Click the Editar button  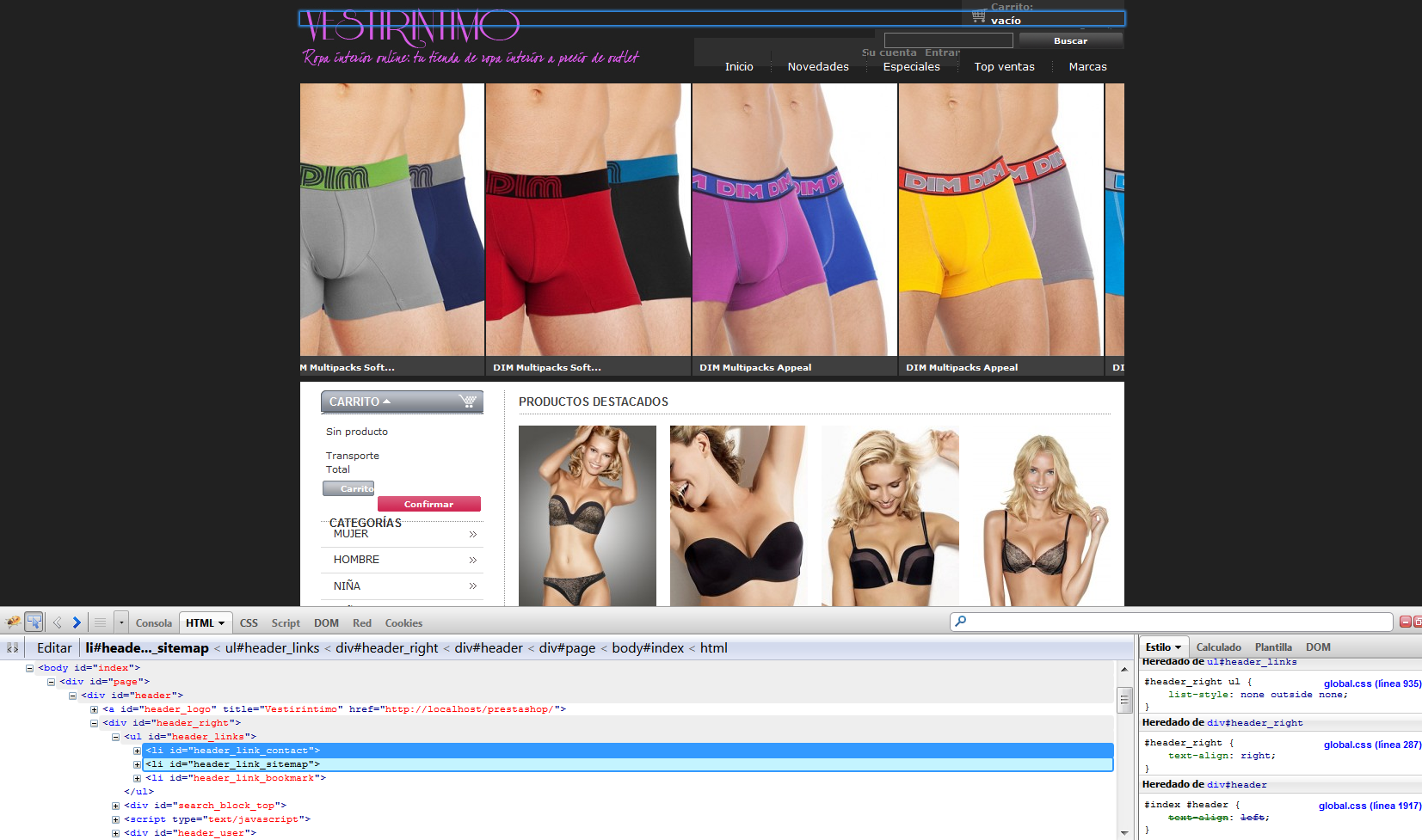coord(54,648)
